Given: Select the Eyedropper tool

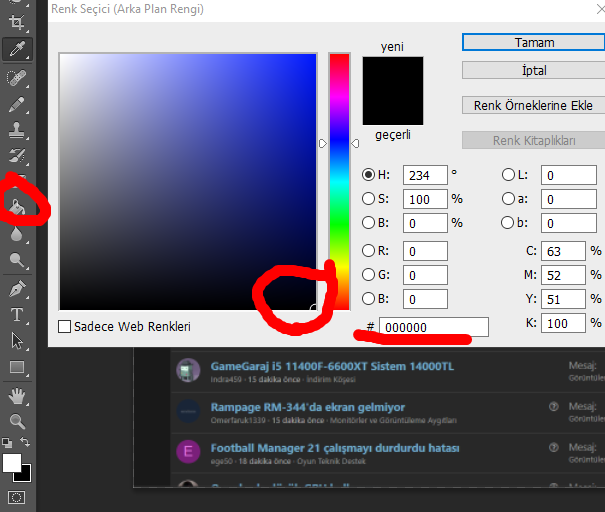Looking at the screenshot, I should (x=17, y=49).
